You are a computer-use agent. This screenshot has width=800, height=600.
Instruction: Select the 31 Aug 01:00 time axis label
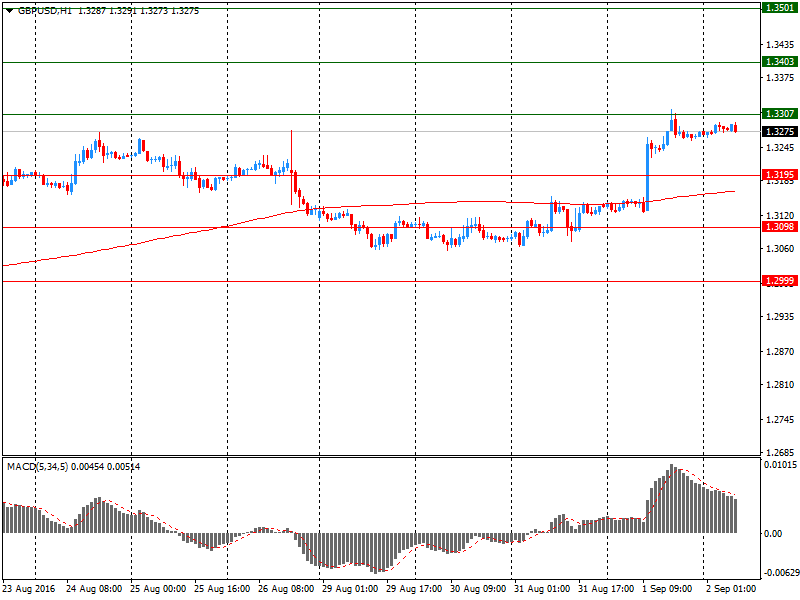[x=542, y=589]
